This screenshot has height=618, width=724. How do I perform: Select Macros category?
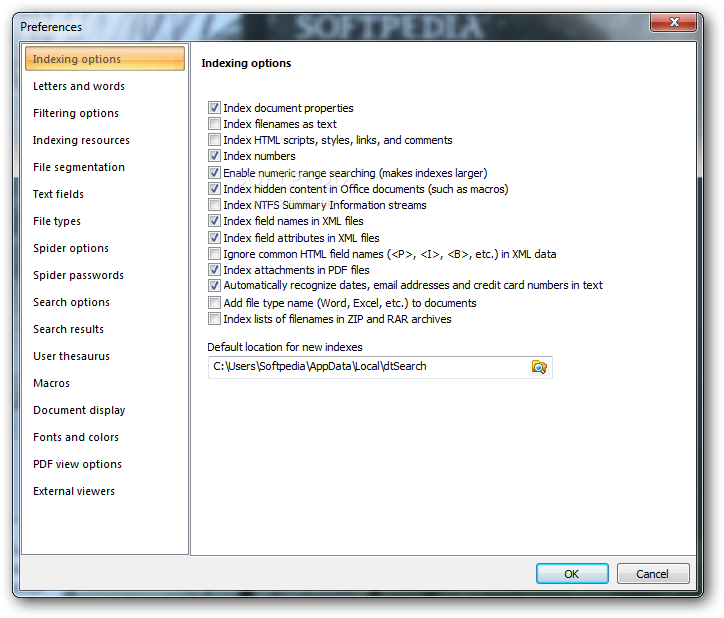click(x=105, y=383)
